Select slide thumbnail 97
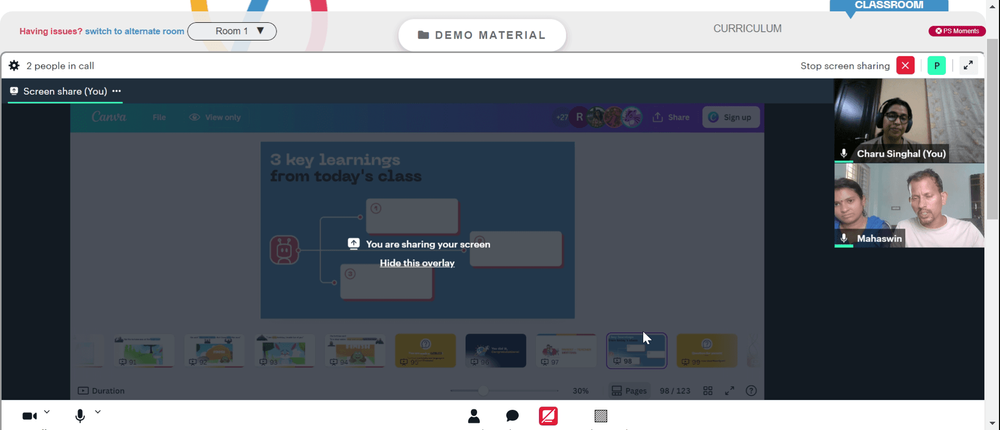The image size is (1000, 430). [x=566, y=350]
